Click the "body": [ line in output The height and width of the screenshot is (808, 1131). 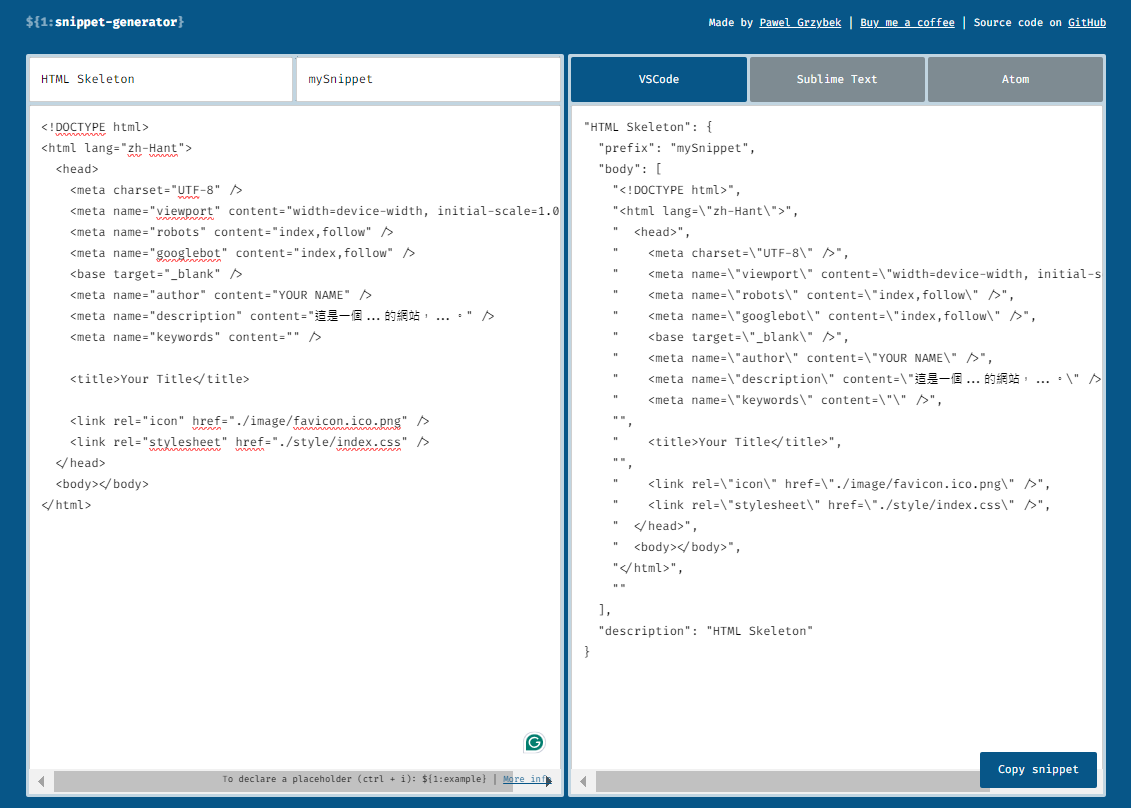coord(630,169)
